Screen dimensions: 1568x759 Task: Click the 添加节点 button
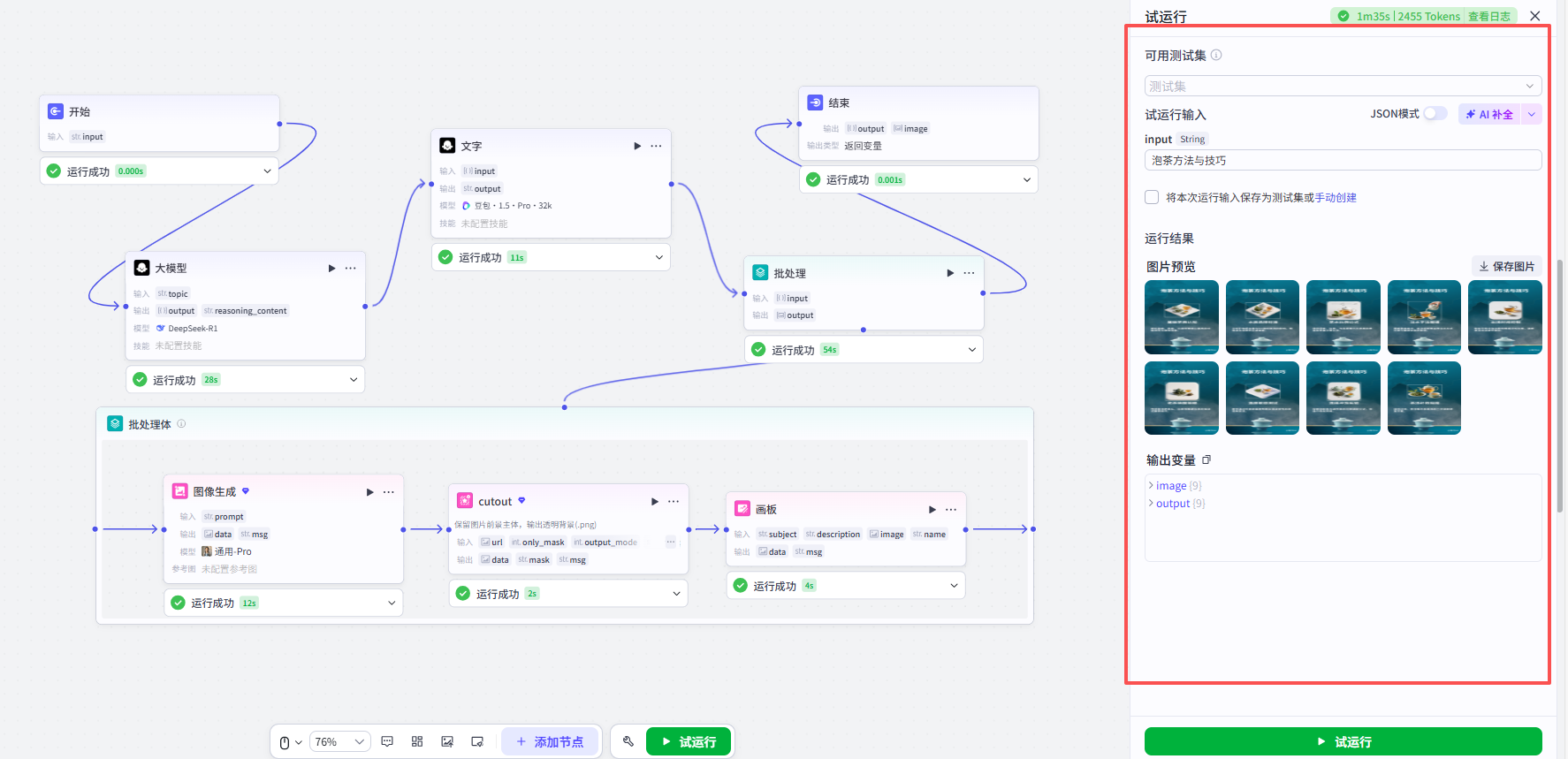point(550,741)
